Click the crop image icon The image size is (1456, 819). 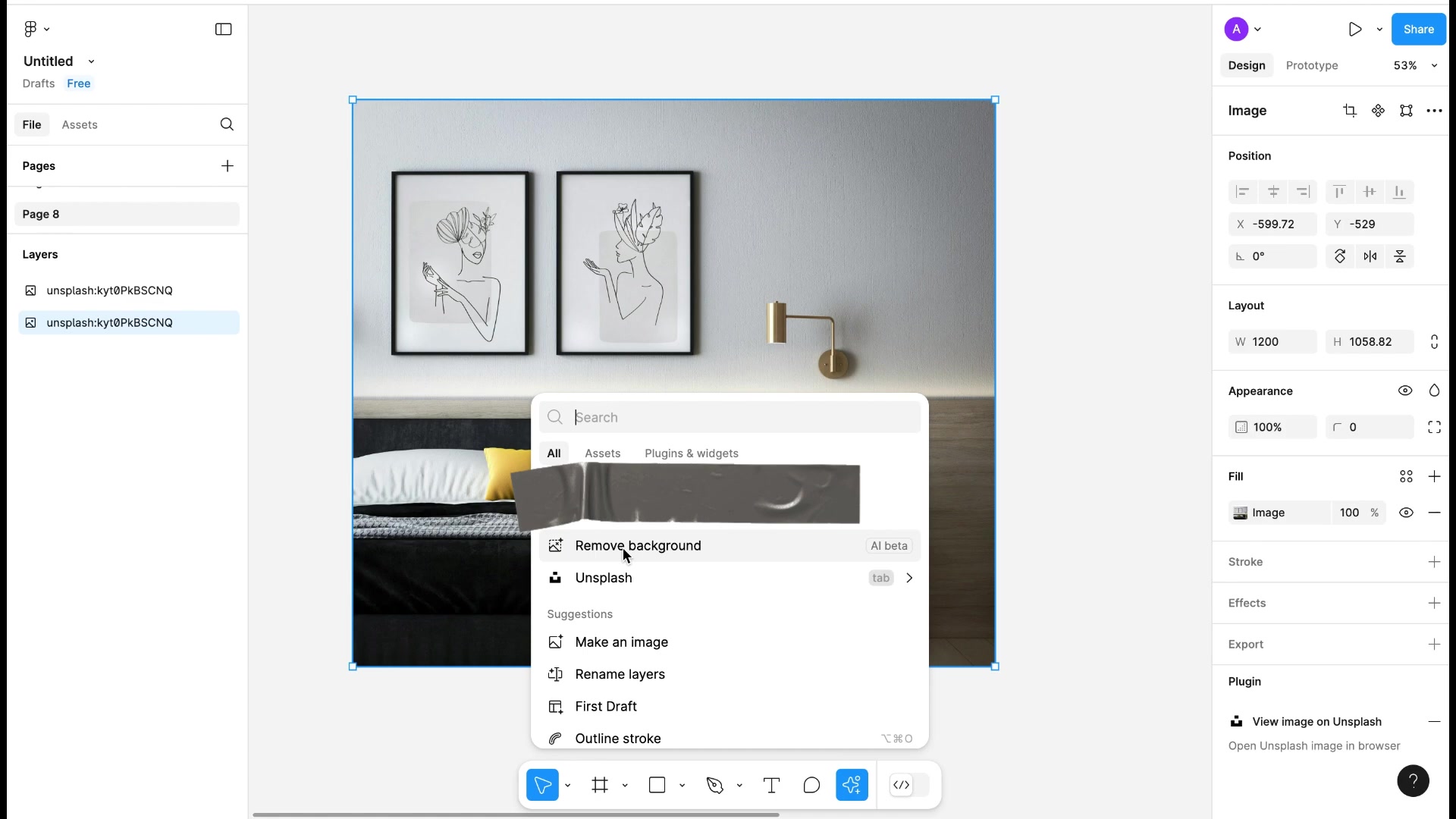click(1350, 111)
